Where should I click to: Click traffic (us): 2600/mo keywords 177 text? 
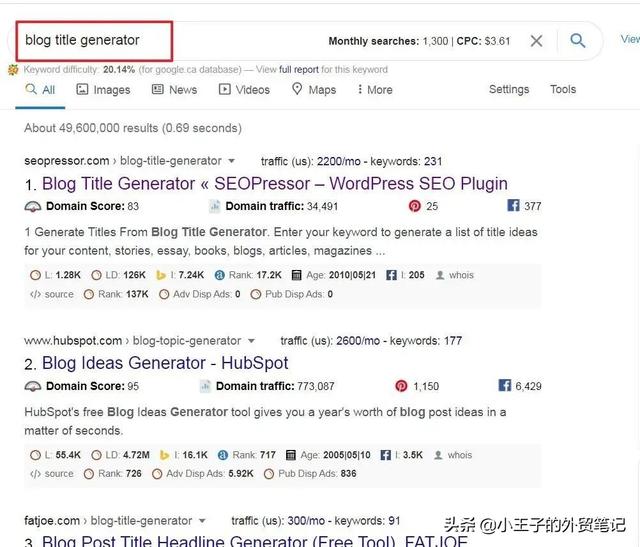[x=371, y=341]
